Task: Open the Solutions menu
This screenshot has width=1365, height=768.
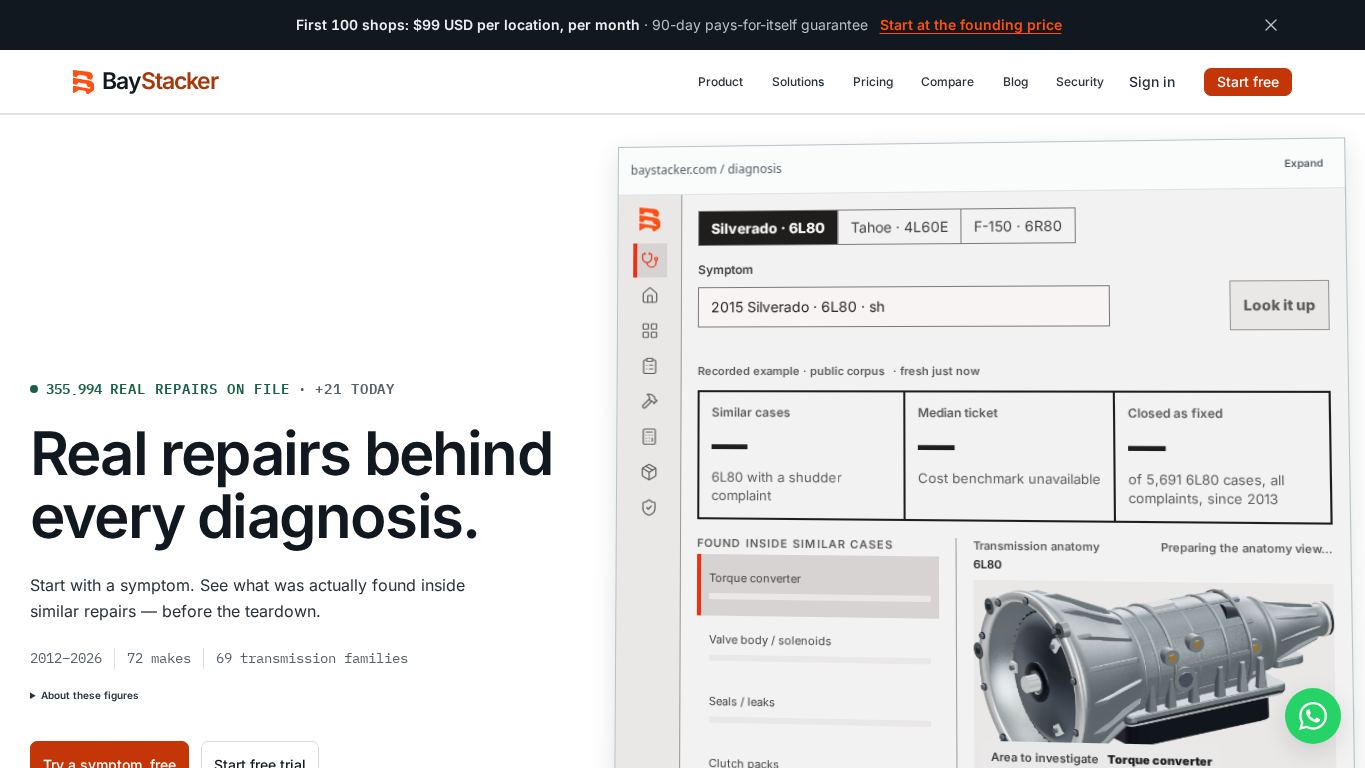Action: click(798, 82)
